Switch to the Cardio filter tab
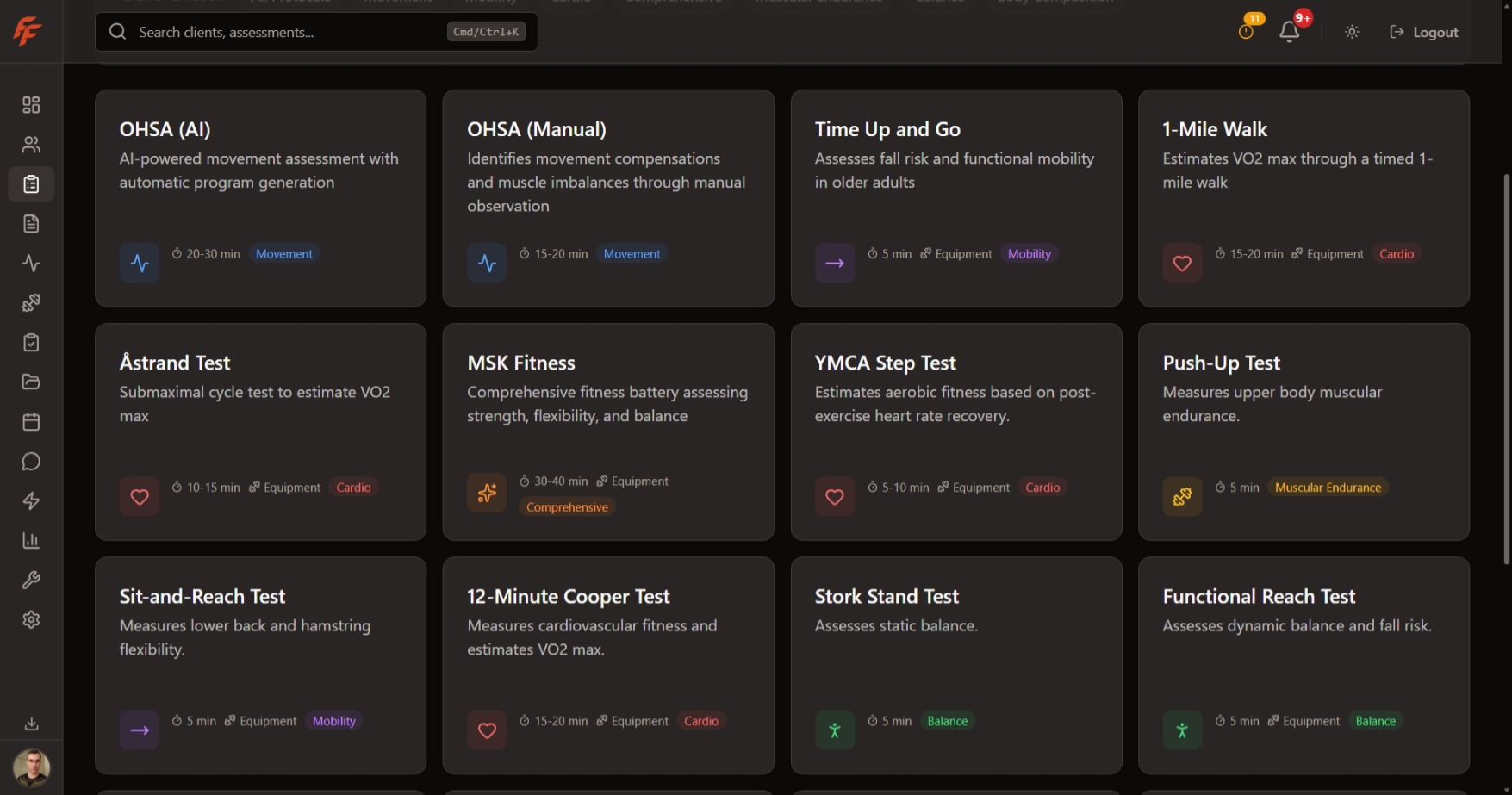 click(571, 3)
